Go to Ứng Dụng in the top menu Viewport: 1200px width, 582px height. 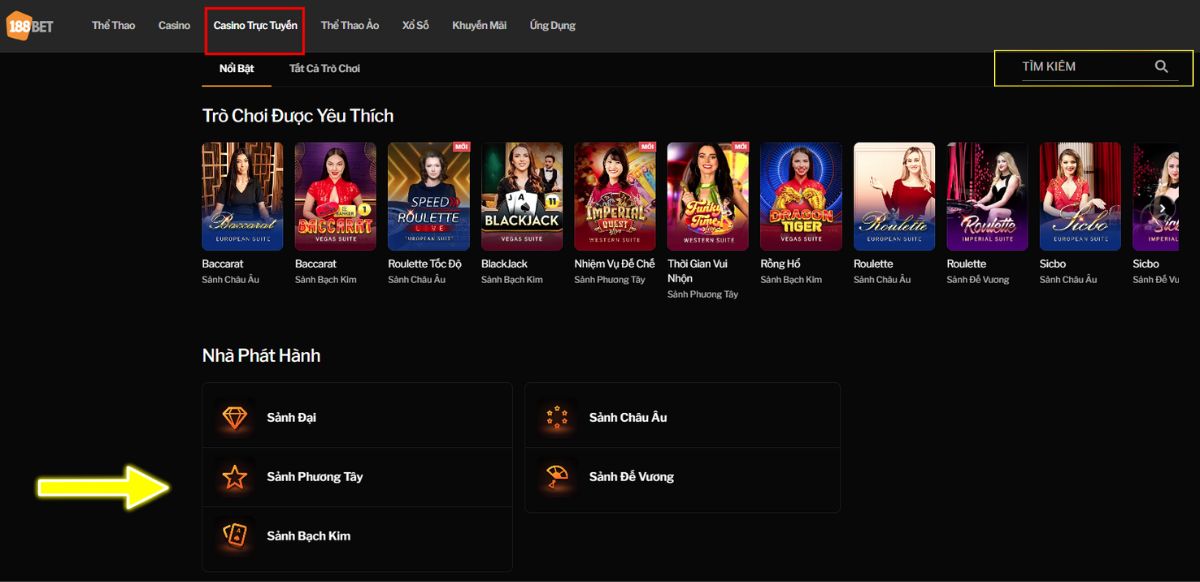point(552,25)
